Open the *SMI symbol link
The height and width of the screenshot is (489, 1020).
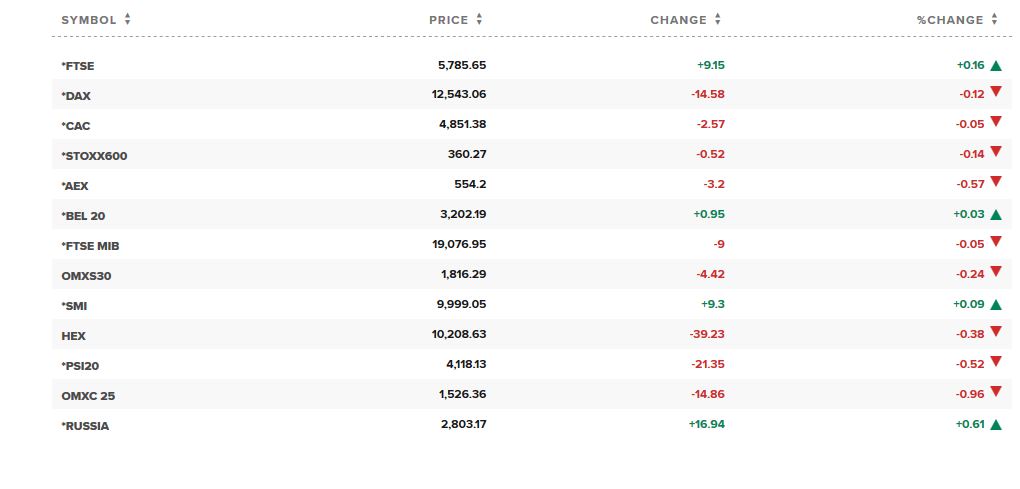coord(74,306)
